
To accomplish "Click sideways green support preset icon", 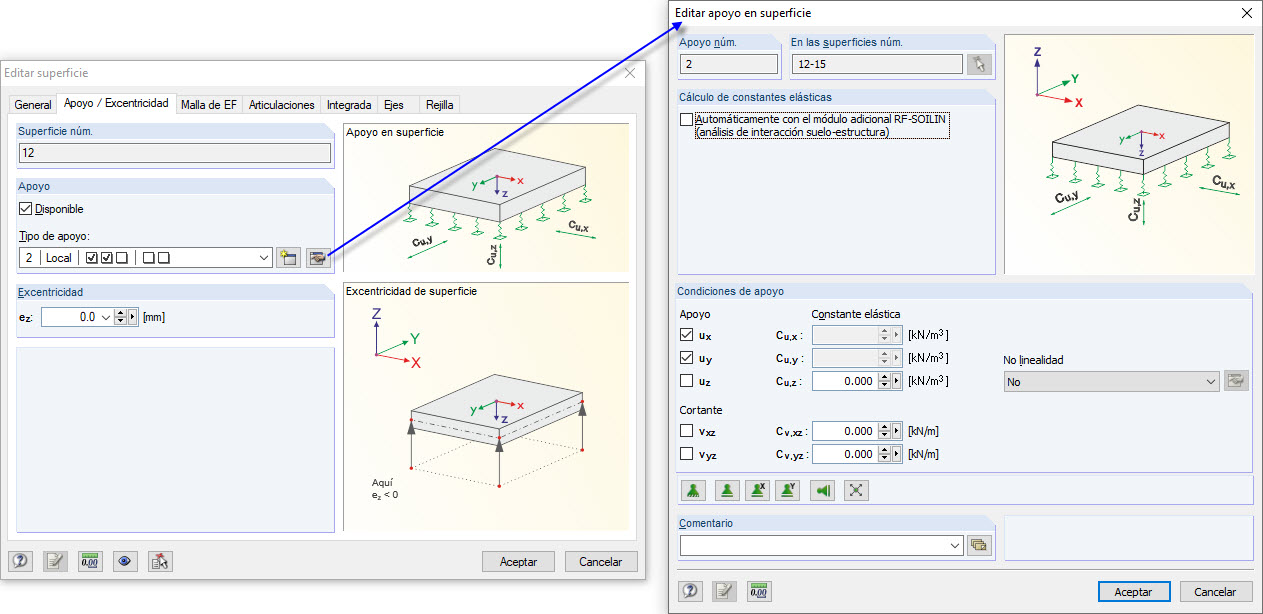I will 822,490.
